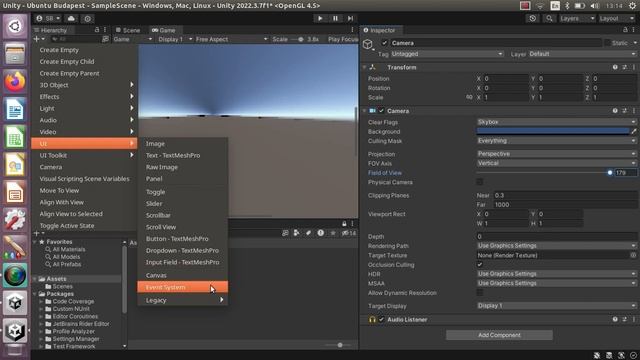The width and height of the screenshot is (640, 360).
Task: Toggle the Audio Listener enabled checkbox
Action: [381, 320]
